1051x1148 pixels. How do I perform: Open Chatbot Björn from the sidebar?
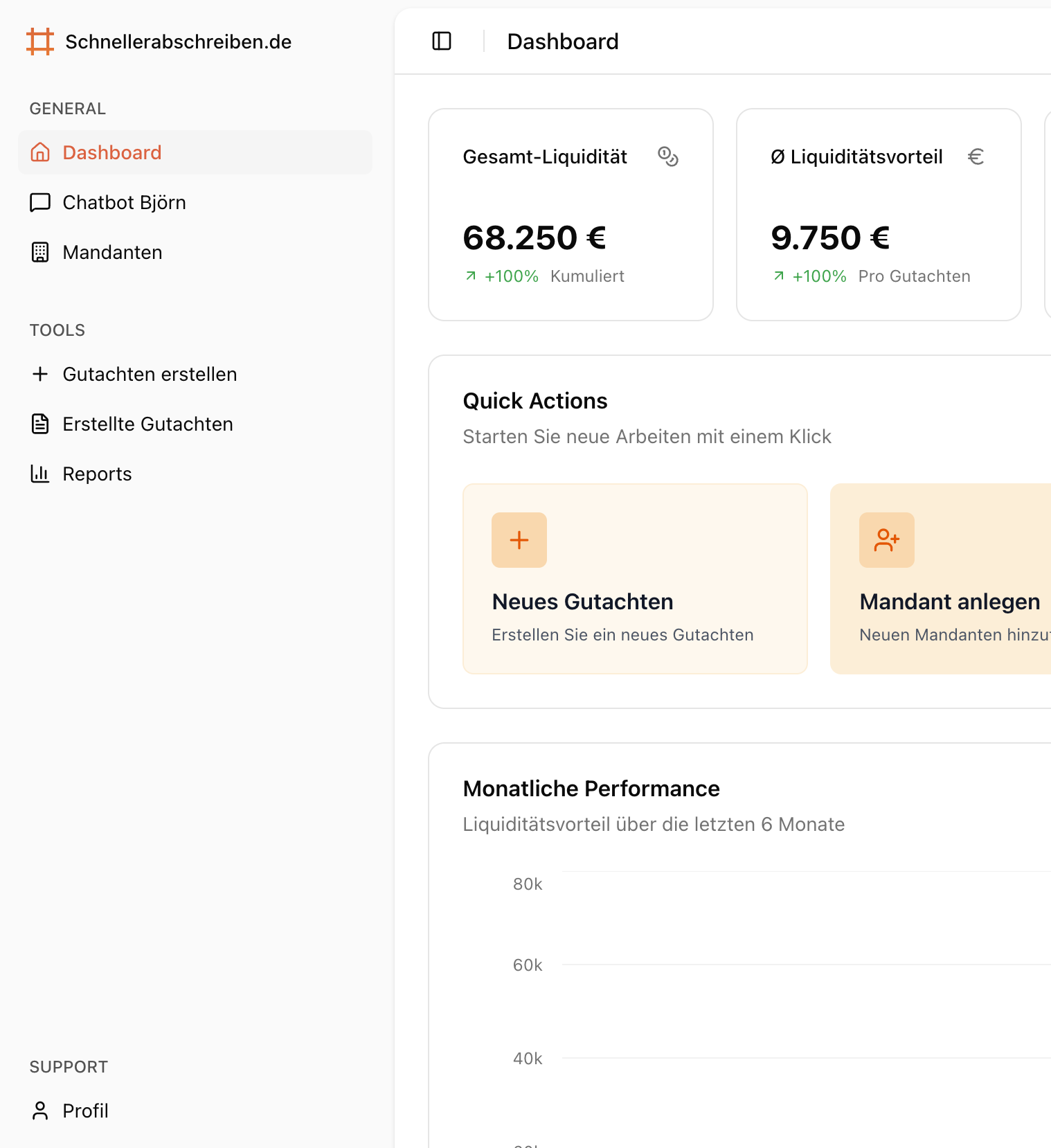click(125, 202)
